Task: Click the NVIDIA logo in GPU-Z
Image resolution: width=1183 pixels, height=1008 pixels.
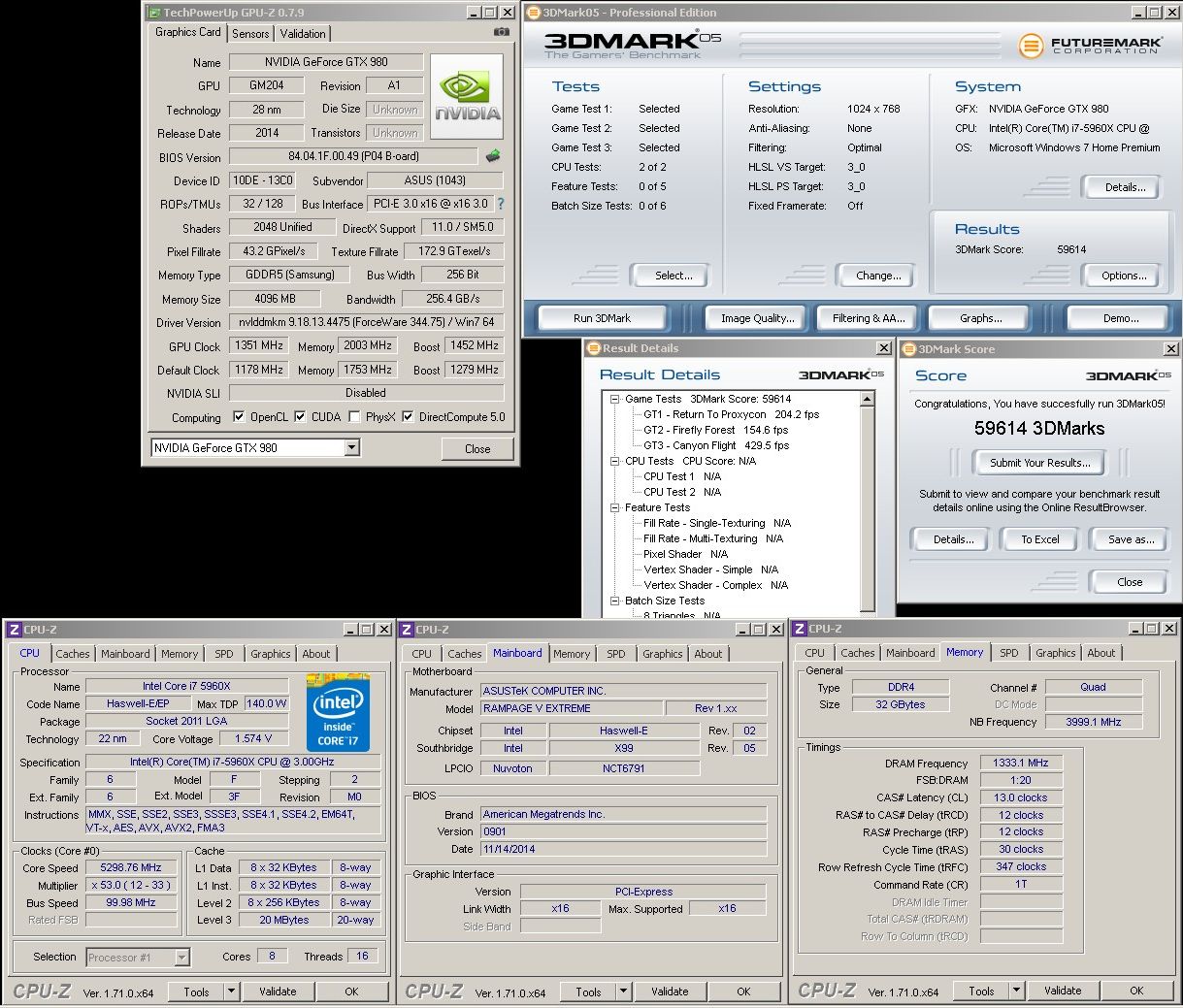Action: (x=467, y=96)
